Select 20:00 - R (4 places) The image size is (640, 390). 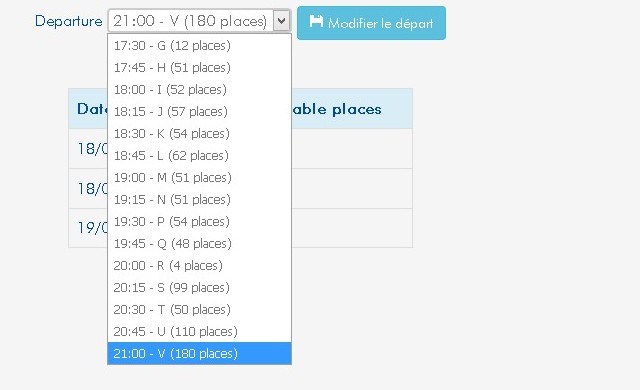click(199, 266)
